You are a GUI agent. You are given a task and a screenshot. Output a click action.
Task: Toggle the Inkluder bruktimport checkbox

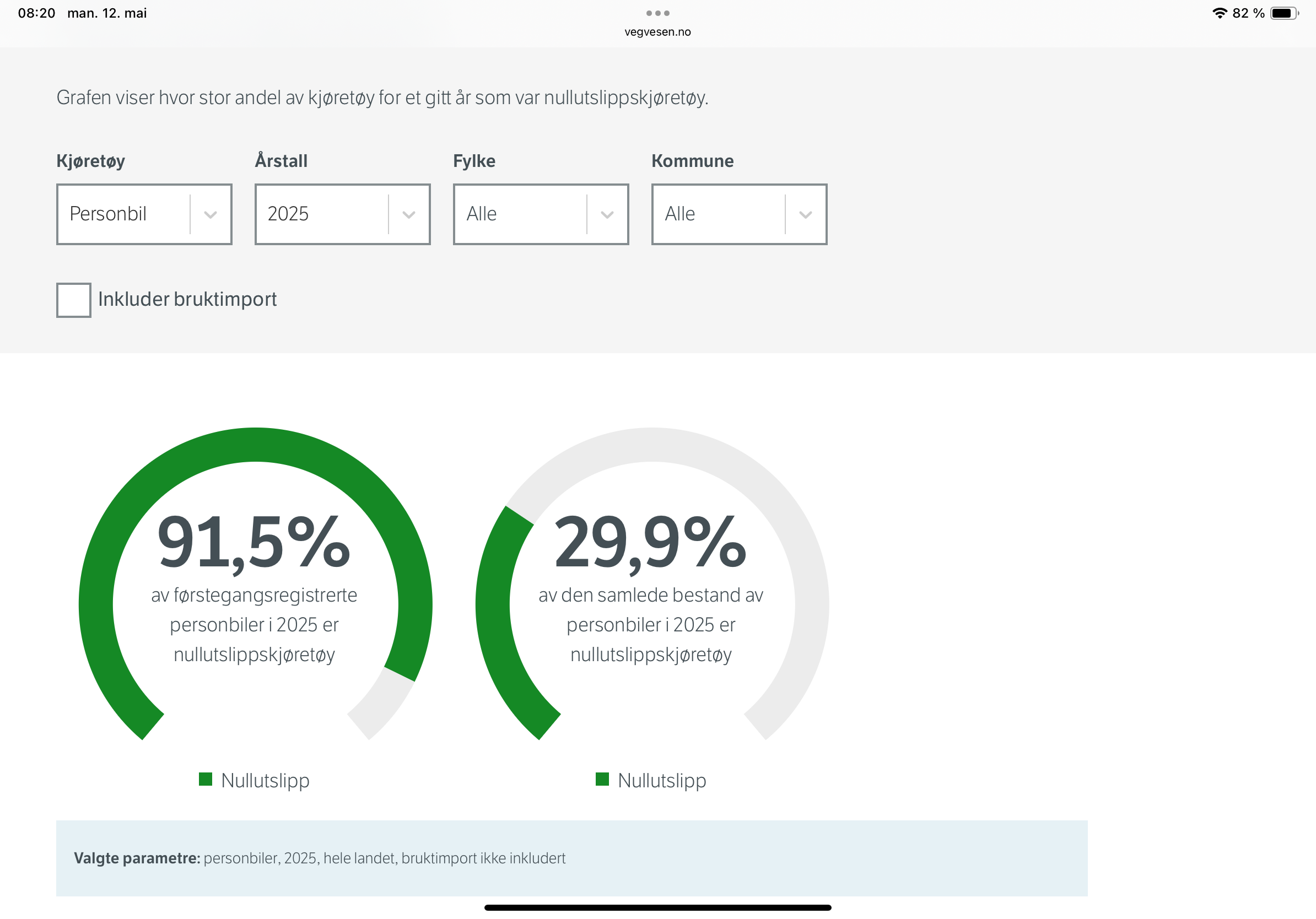click(73, 300)
